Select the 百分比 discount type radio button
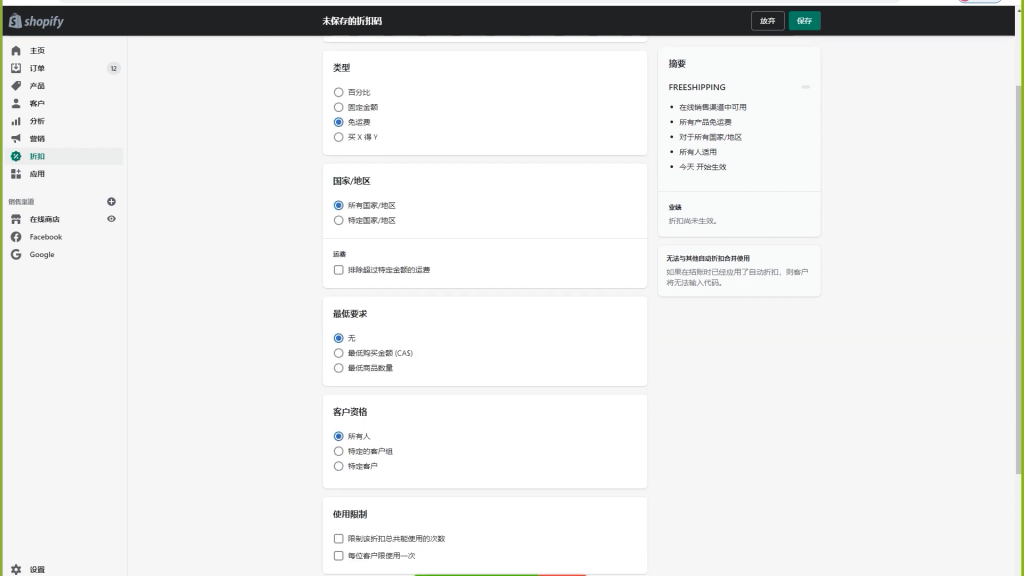 click(x=339, y=92)
